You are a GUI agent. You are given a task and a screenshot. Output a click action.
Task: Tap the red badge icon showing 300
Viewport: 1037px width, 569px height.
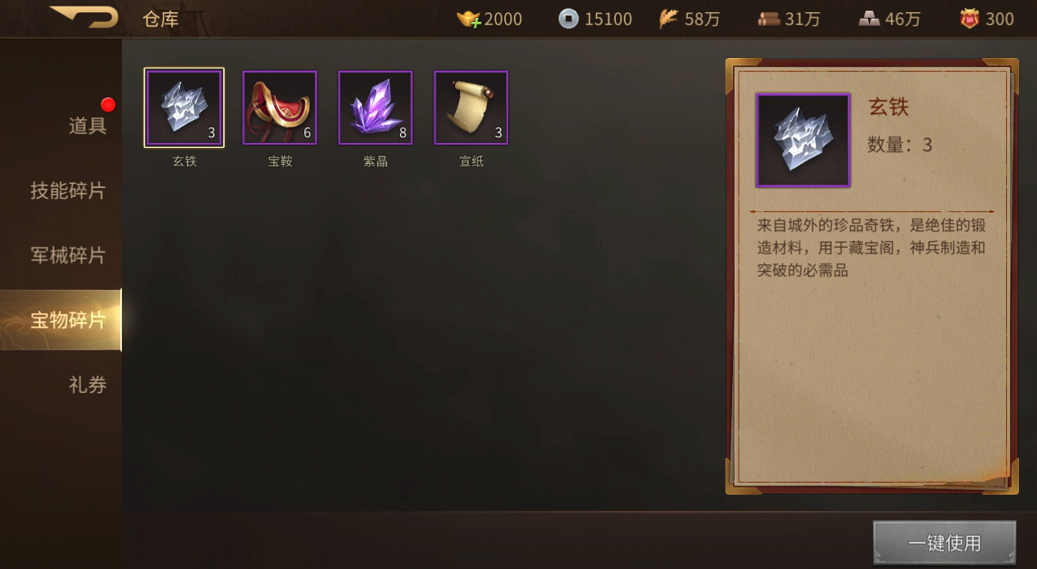(x=969, y=19)
